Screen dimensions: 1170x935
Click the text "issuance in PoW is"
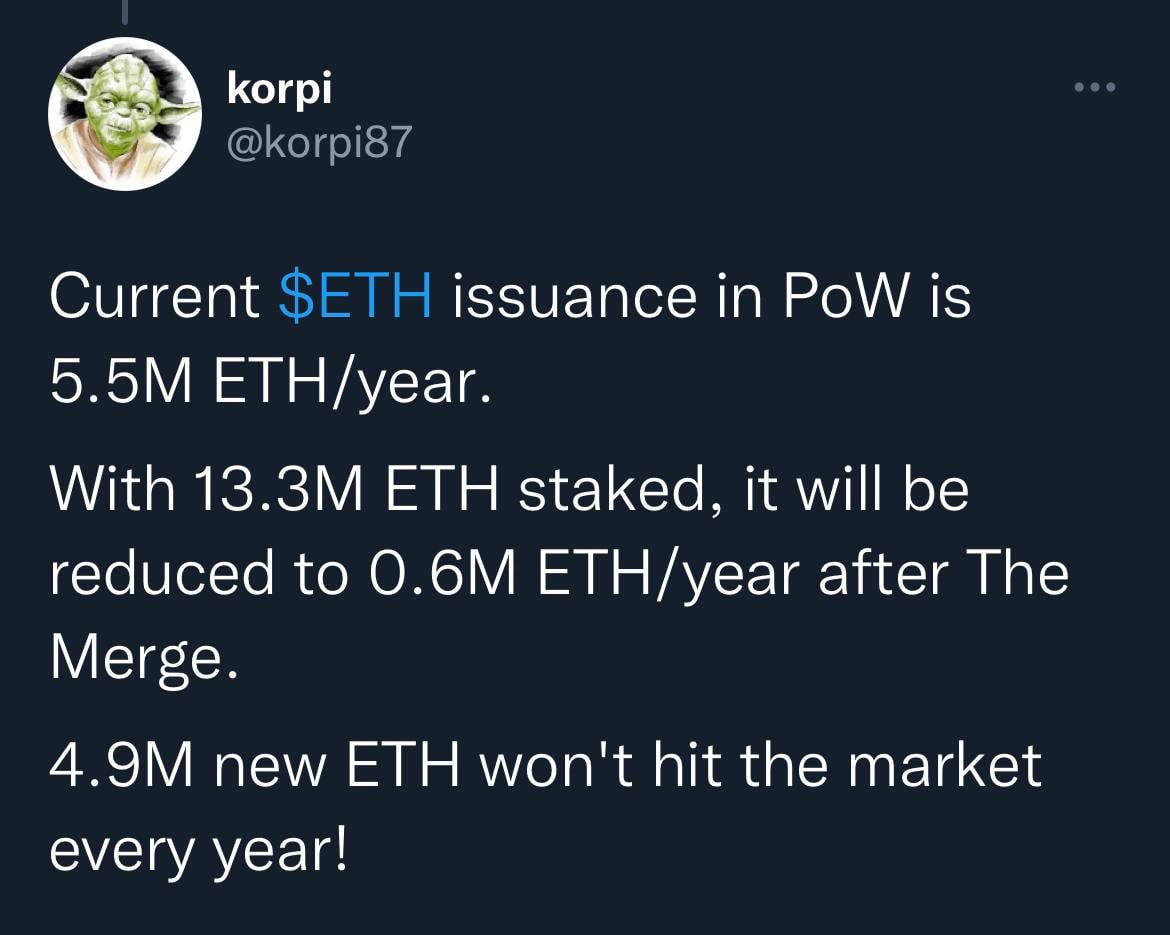tap(710, 297)
